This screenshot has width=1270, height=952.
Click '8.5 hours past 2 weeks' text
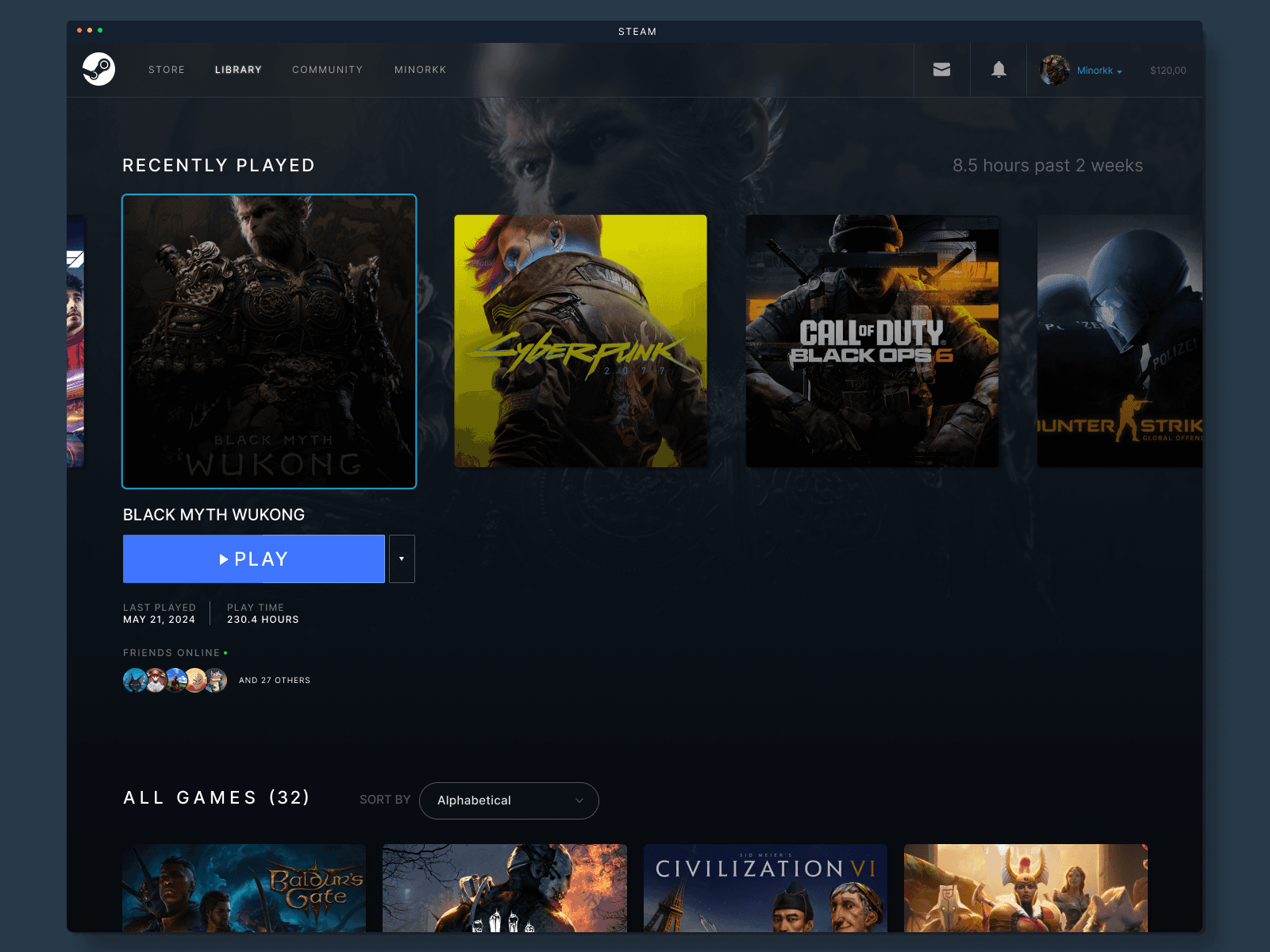coord(1048,165)
